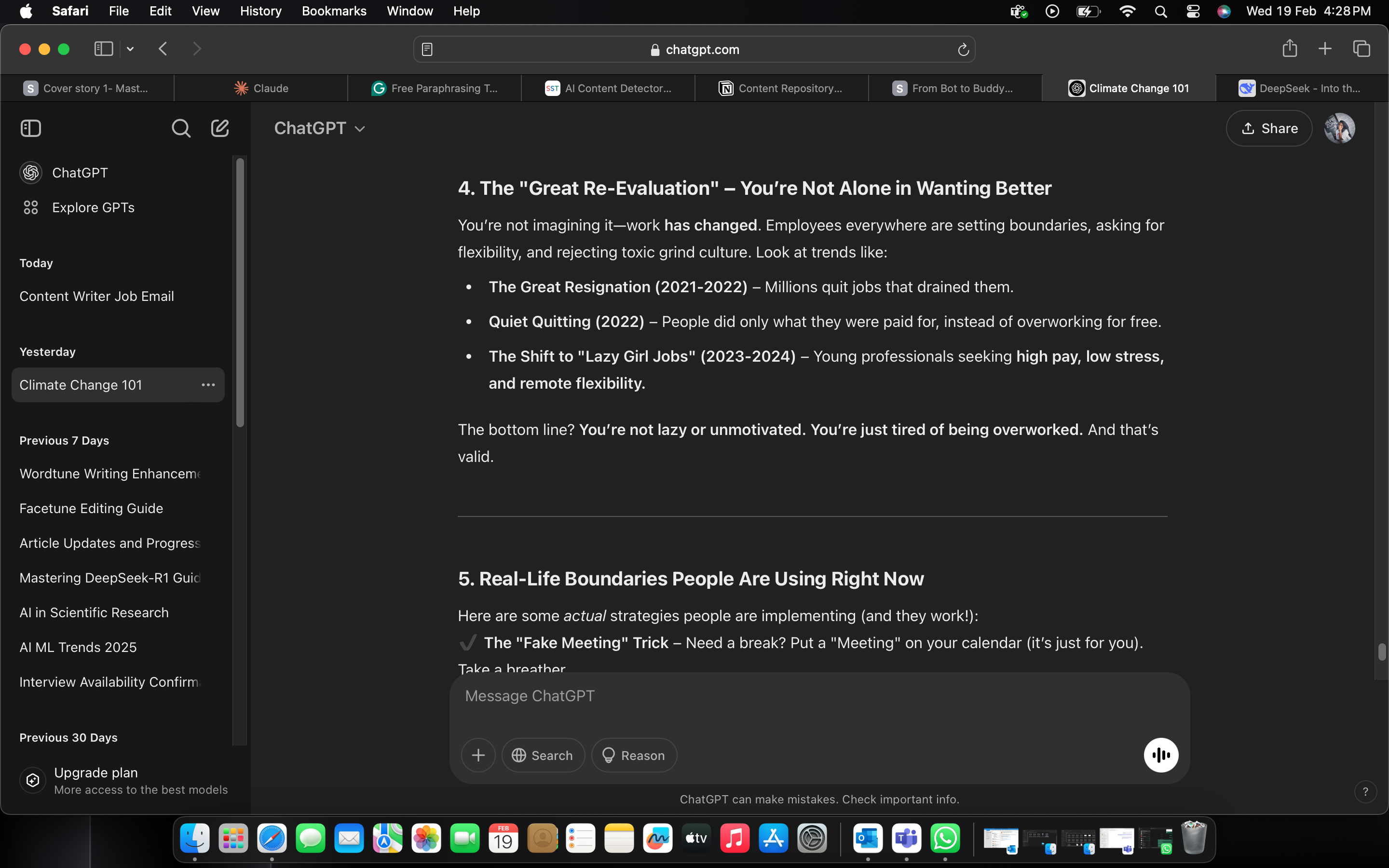Image resolution: width=1389 pixels, height=868 pixels.
Task: Open Content Writer Job Email chat
Action: (x=118, y=296)
